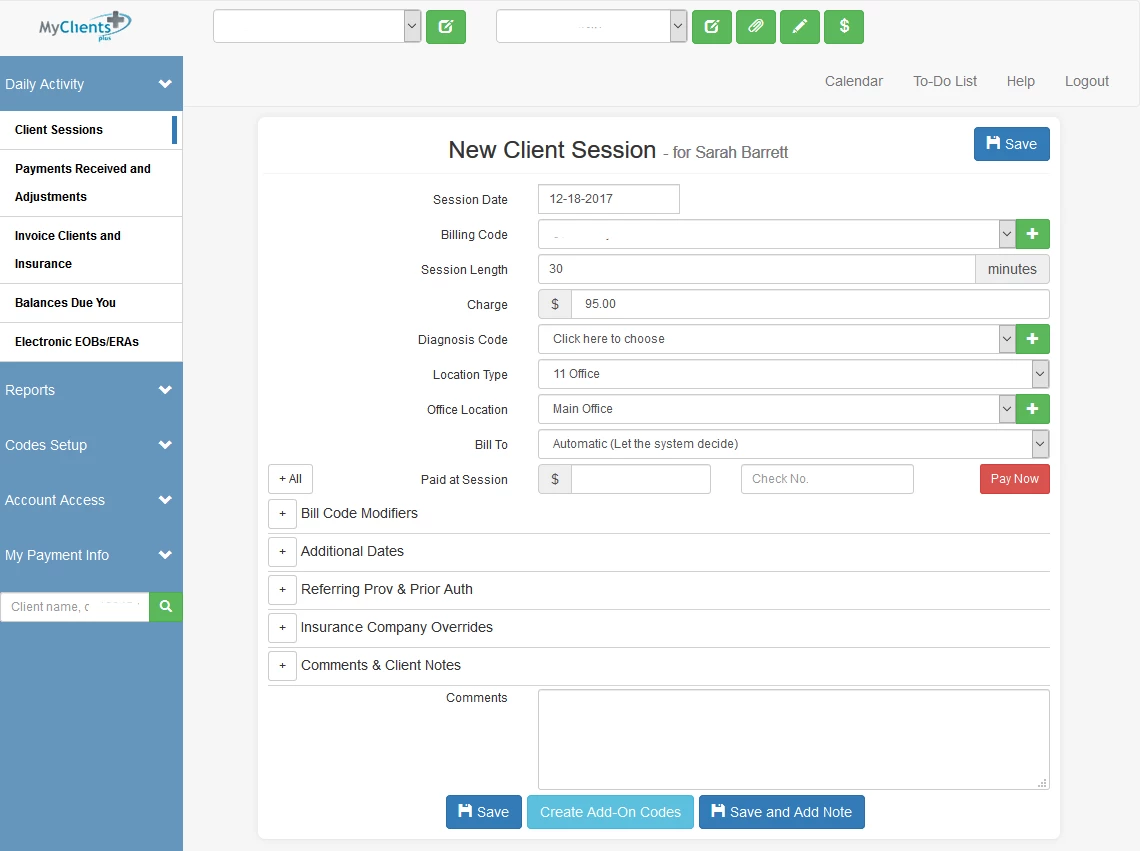This screenshot has width=1141, height=851.
Task: Open the Billing Code dropdown
Action: point(776,234)
